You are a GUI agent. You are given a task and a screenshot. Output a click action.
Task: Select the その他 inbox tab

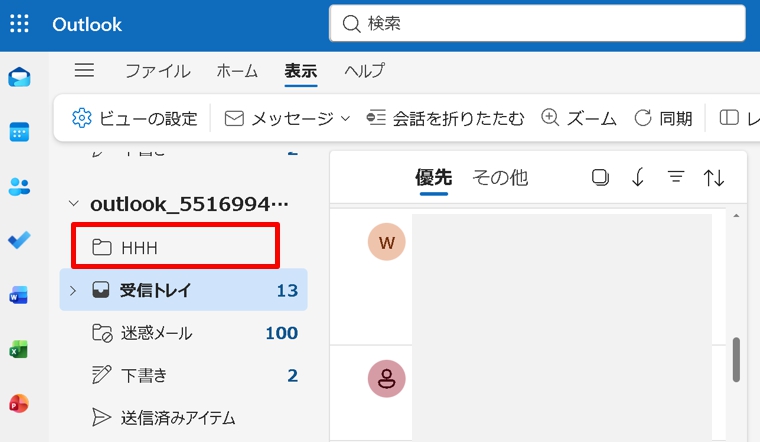[500, 177]
